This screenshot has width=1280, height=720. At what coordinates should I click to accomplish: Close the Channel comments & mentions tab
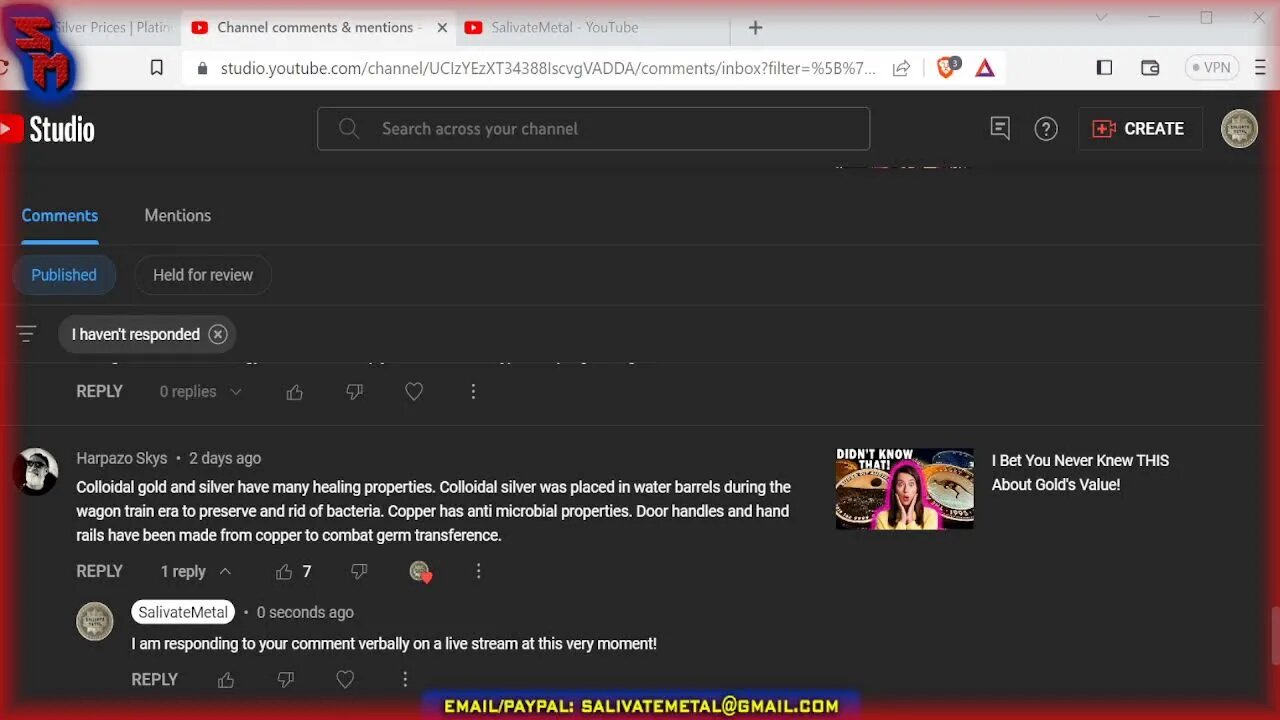[442, 28]
